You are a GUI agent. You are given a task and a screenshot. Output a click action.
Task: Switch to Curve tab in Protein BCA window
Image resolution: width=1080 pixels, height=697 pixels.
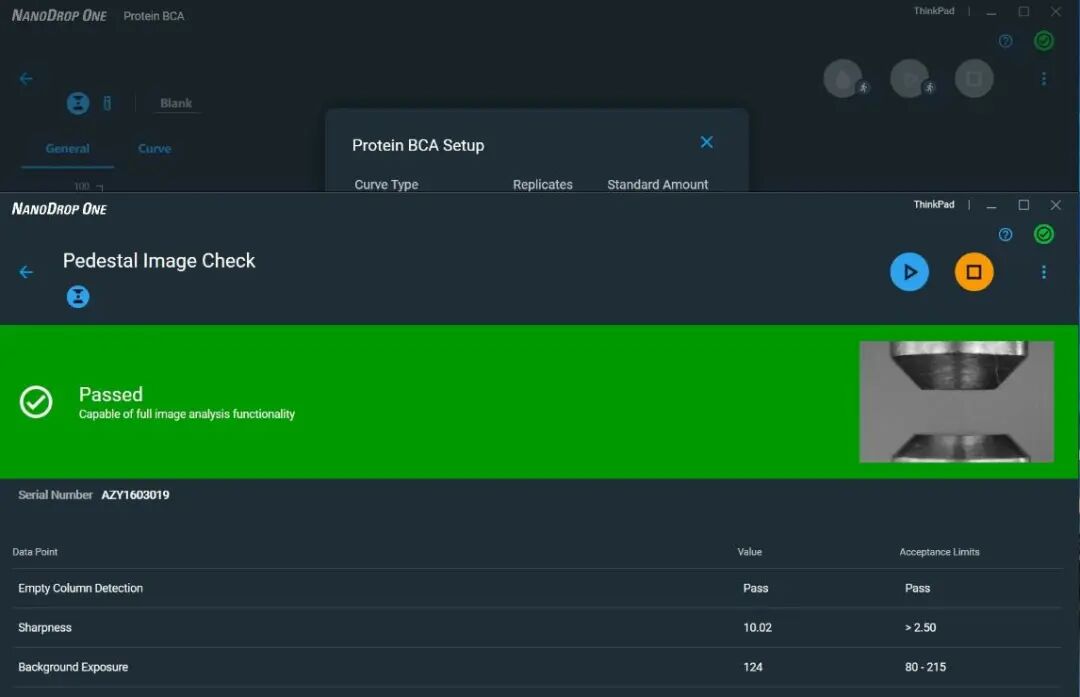point(154,149)
